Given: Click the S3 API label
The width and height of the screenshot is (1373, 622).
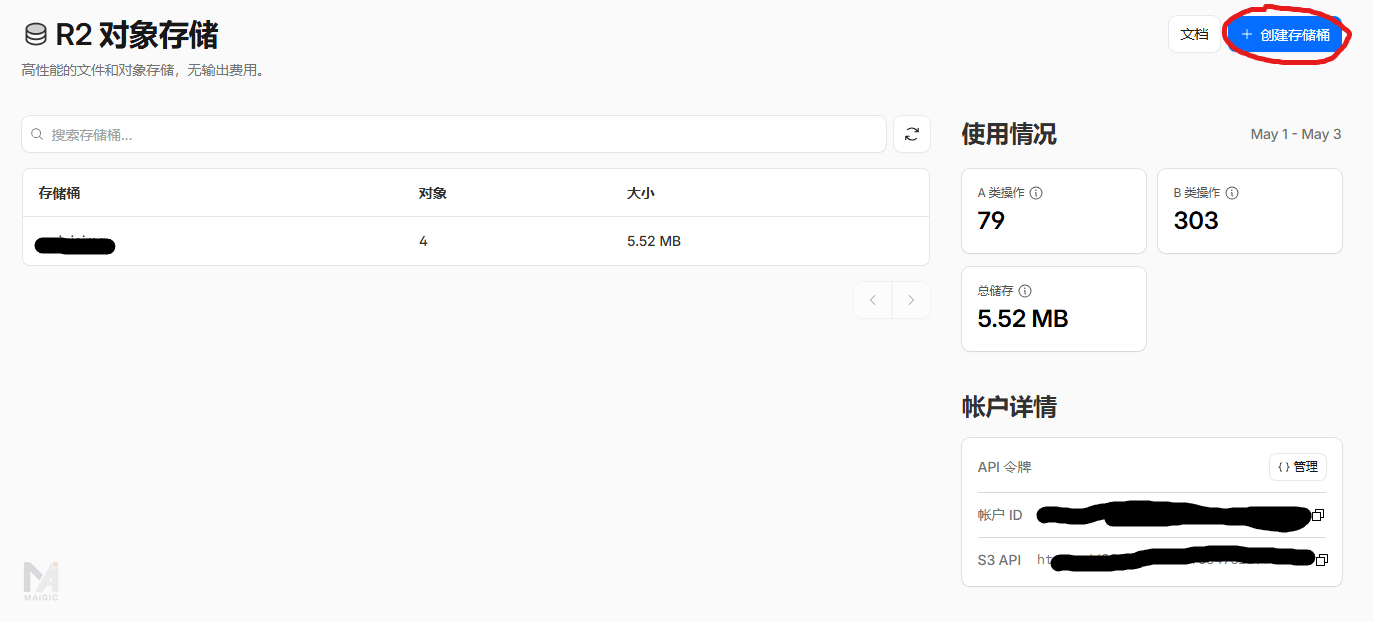Looking at the screenshot, I should point(999,560).
